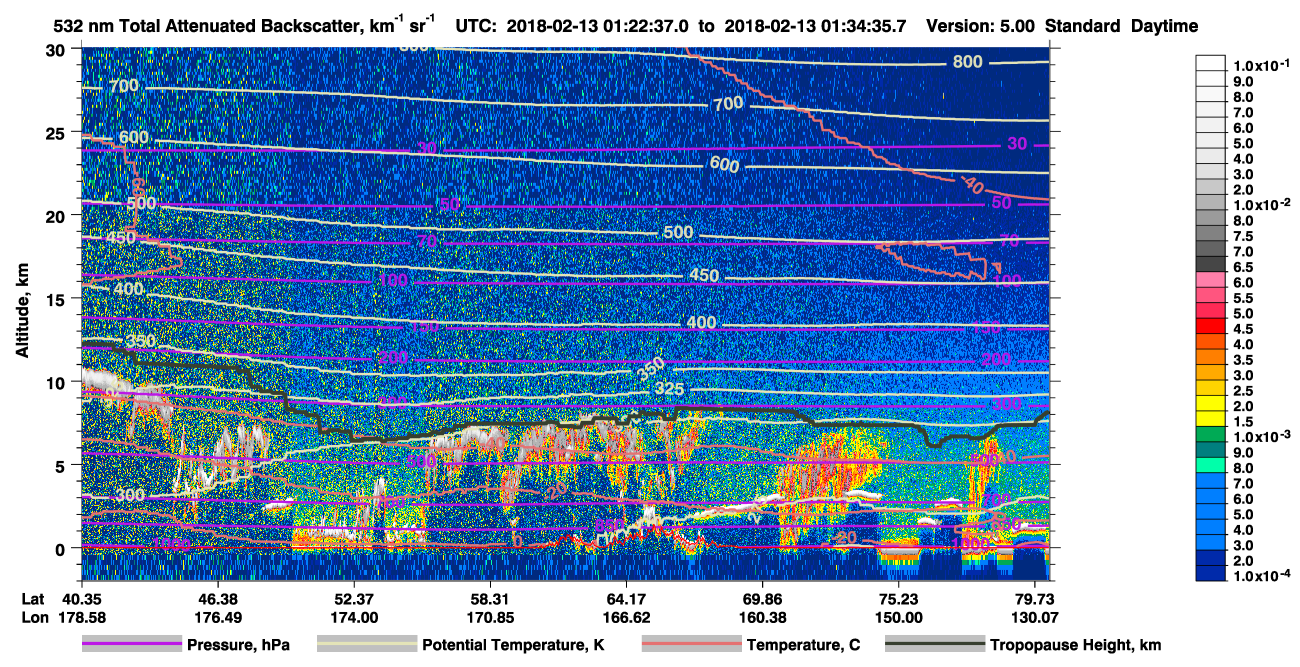Click the darkest blue colorbar swatch beside 1.0x10-4

coord(1211,574)
